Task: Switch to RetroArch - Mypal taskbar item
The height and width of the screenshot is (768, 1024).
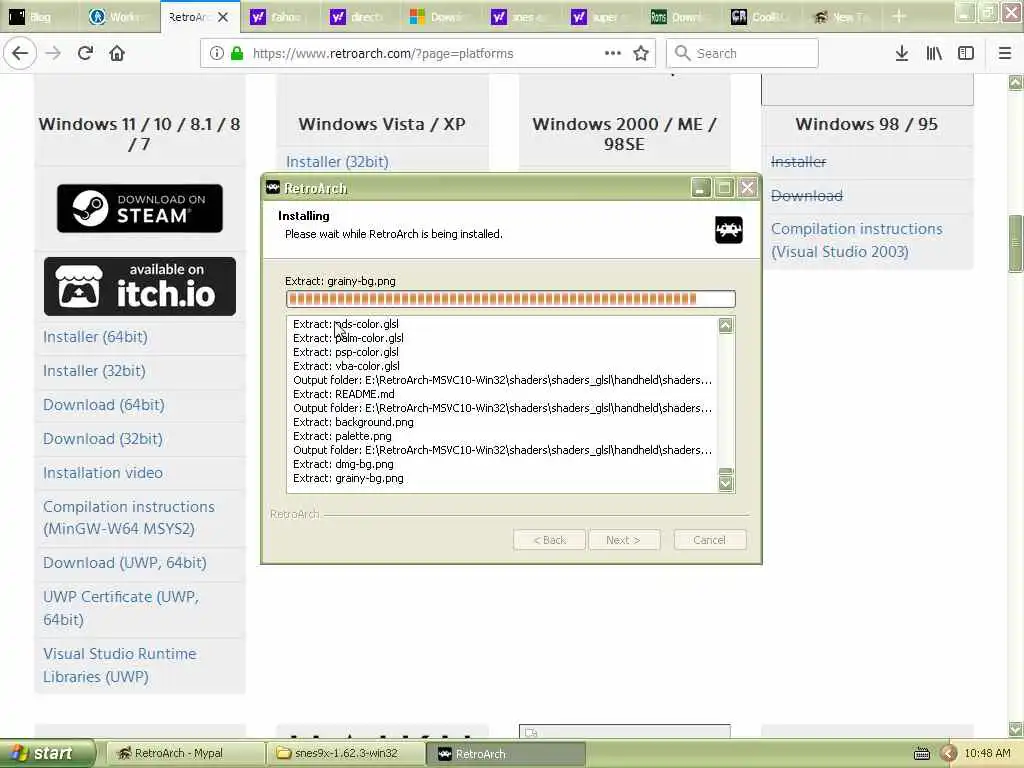Action: [x=184, y=754]
